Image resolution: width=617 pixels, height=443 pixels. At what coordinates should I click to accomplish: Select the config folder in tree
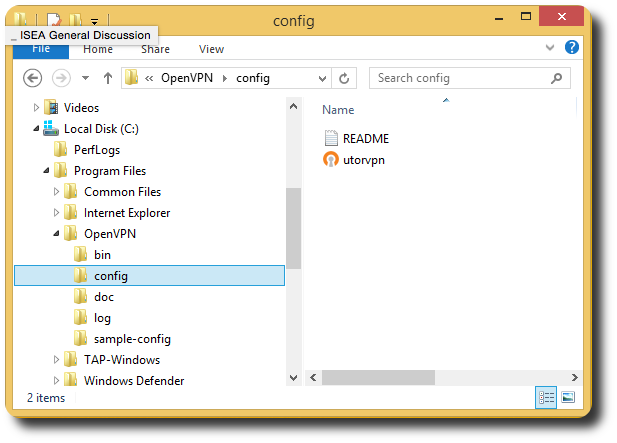tap(150, 275)
